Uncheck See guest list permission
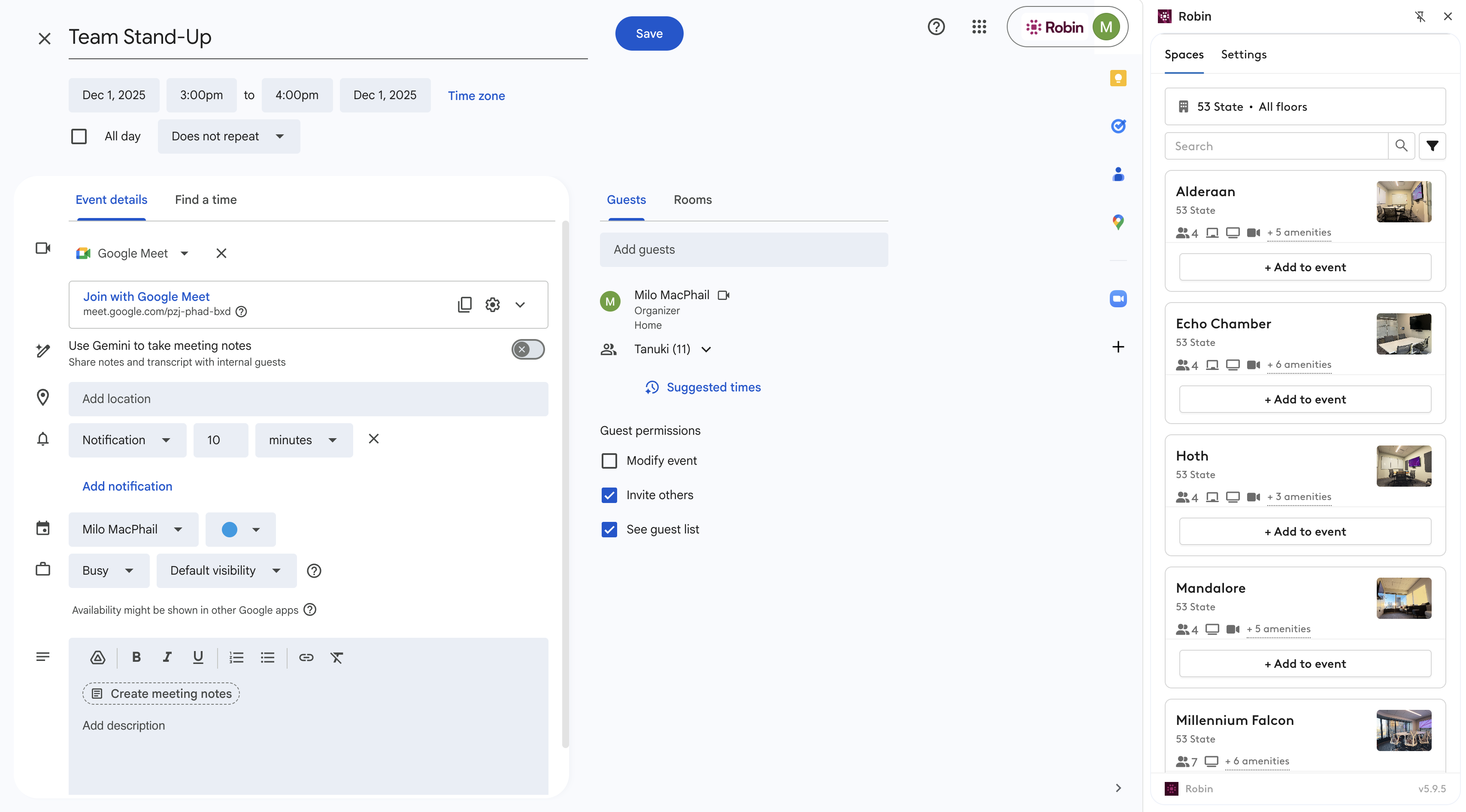 click(x=609, y=529)
